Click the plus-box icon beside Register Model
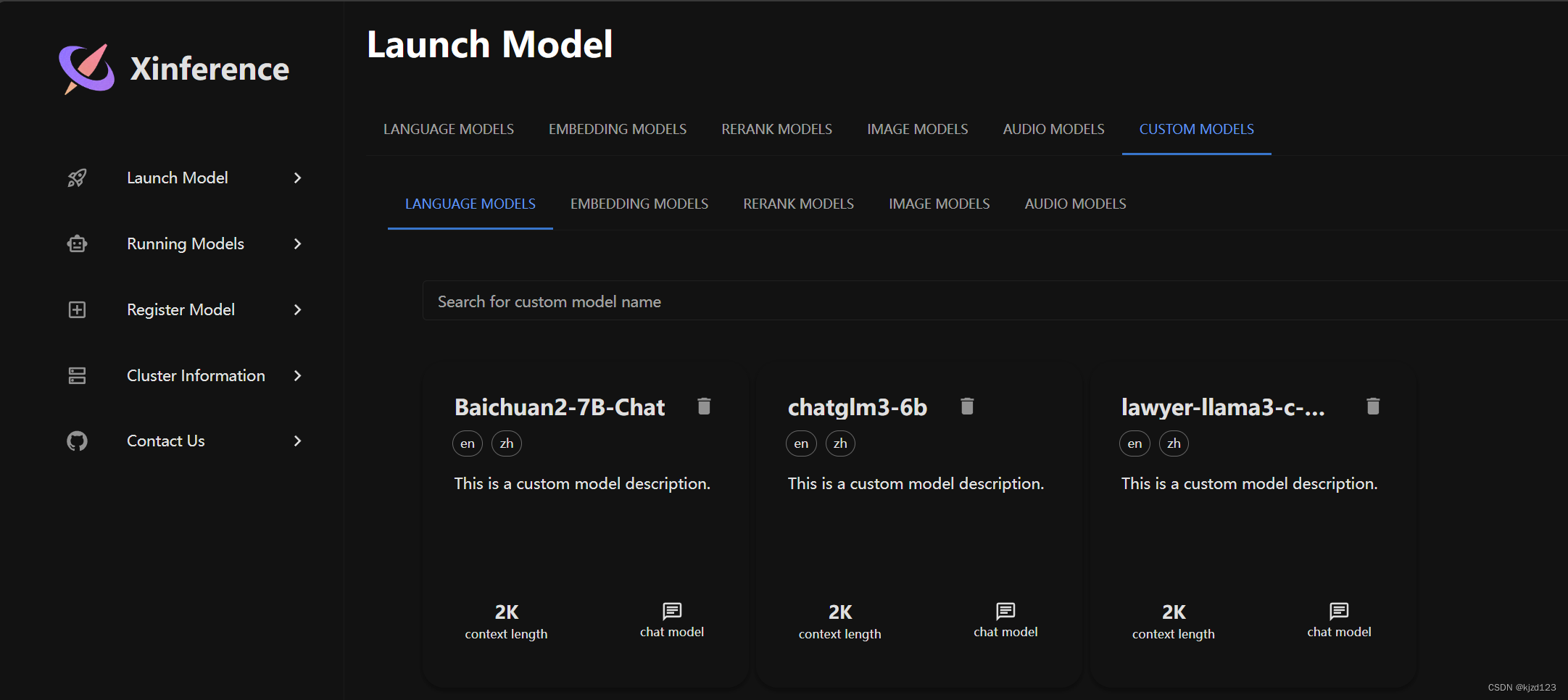Viewport: 1568px width, 700px height. click(77, 309)
